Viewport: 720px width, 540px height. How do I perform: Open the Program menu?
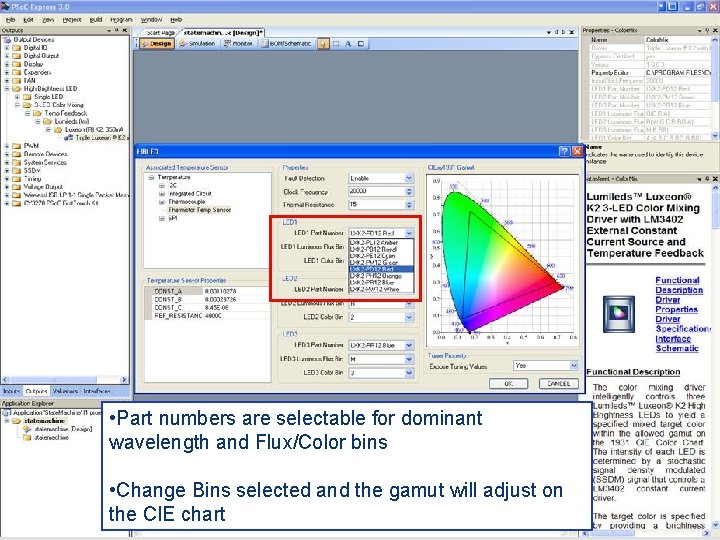pyautogui.click(x=121, y=20)
